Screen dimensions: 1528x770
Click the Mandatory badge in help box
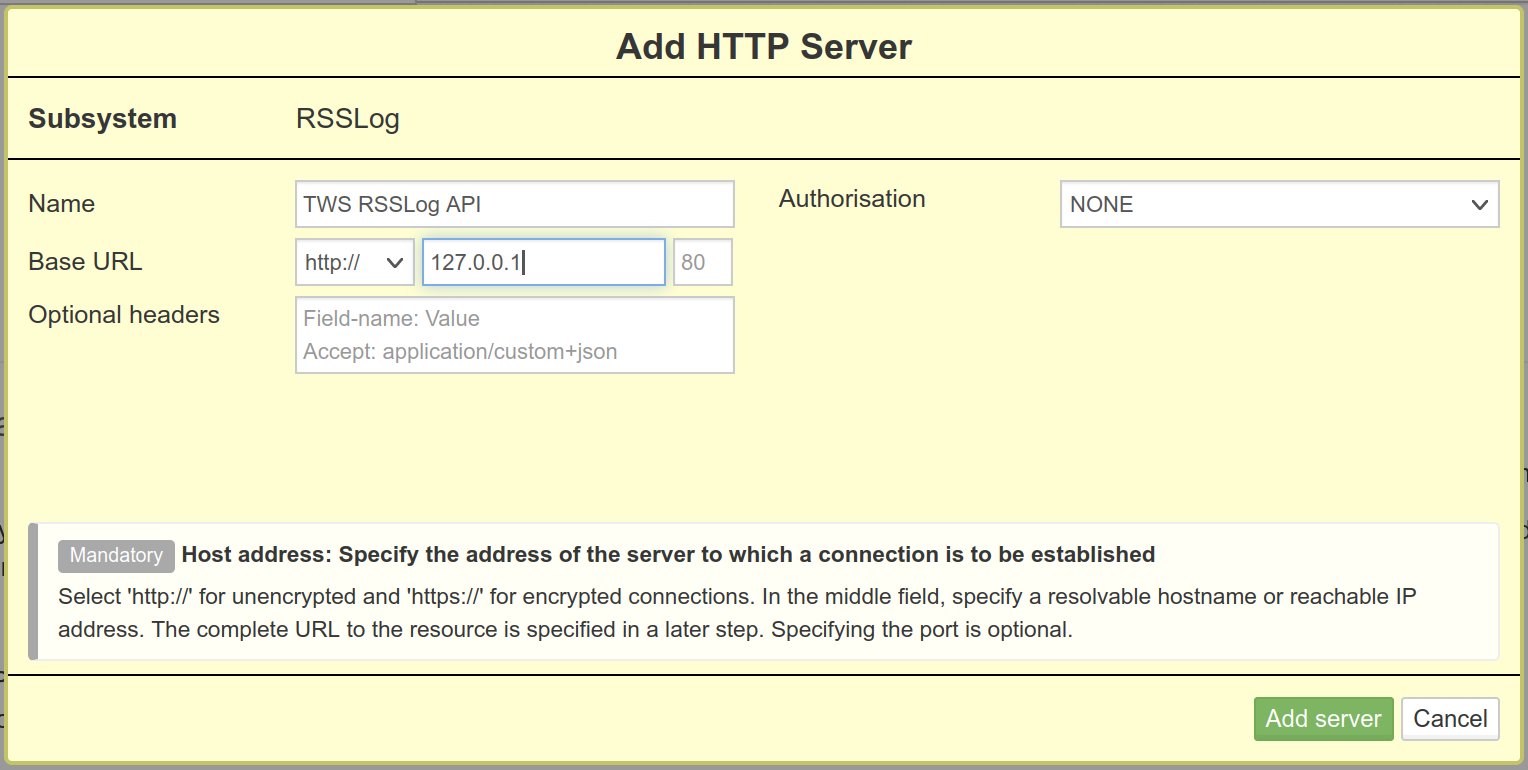(116, 555)
